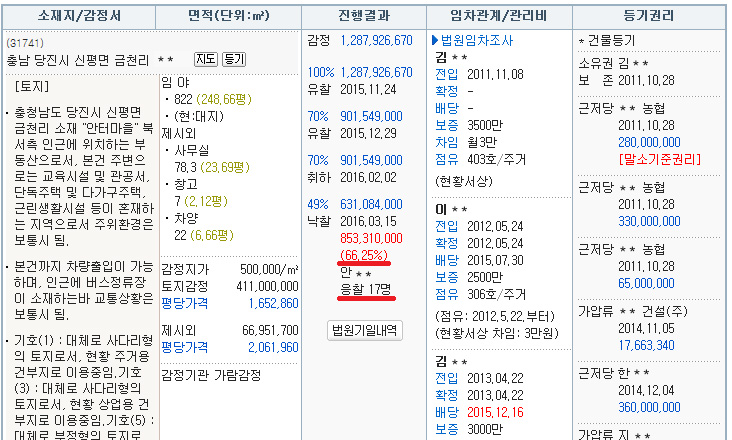Select the 진행결과 column header
732x440 pixels.
click(x=363, y=16)
